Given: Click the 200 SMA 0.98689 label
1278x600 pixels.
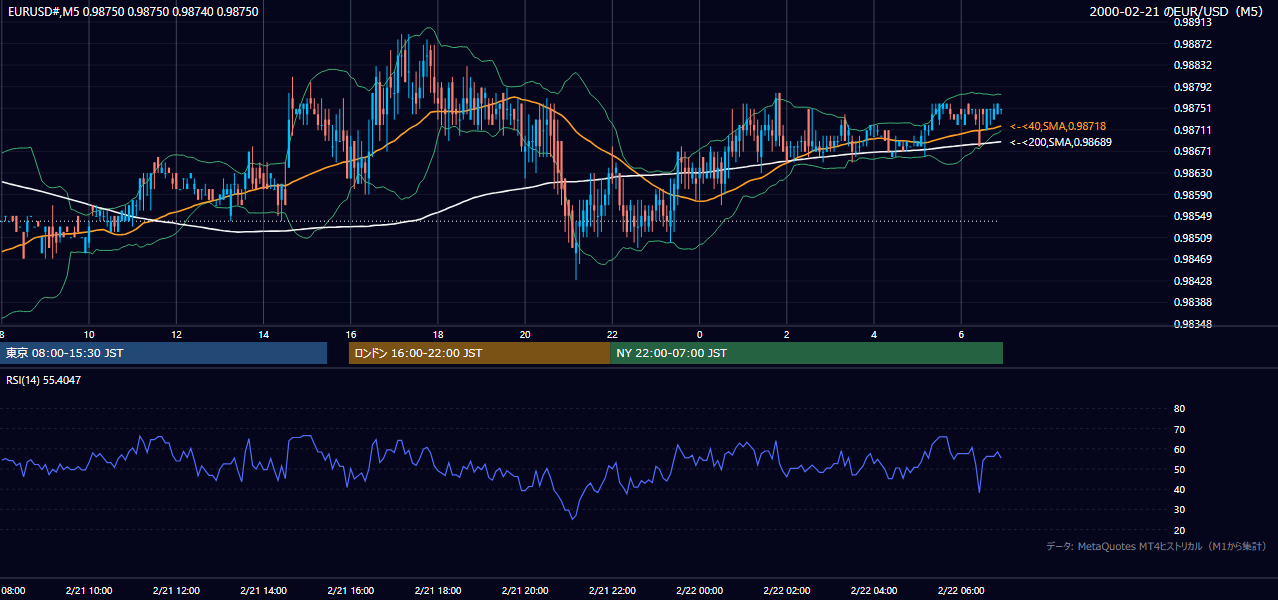Looking at the screenshot, I should point(1061,142).
